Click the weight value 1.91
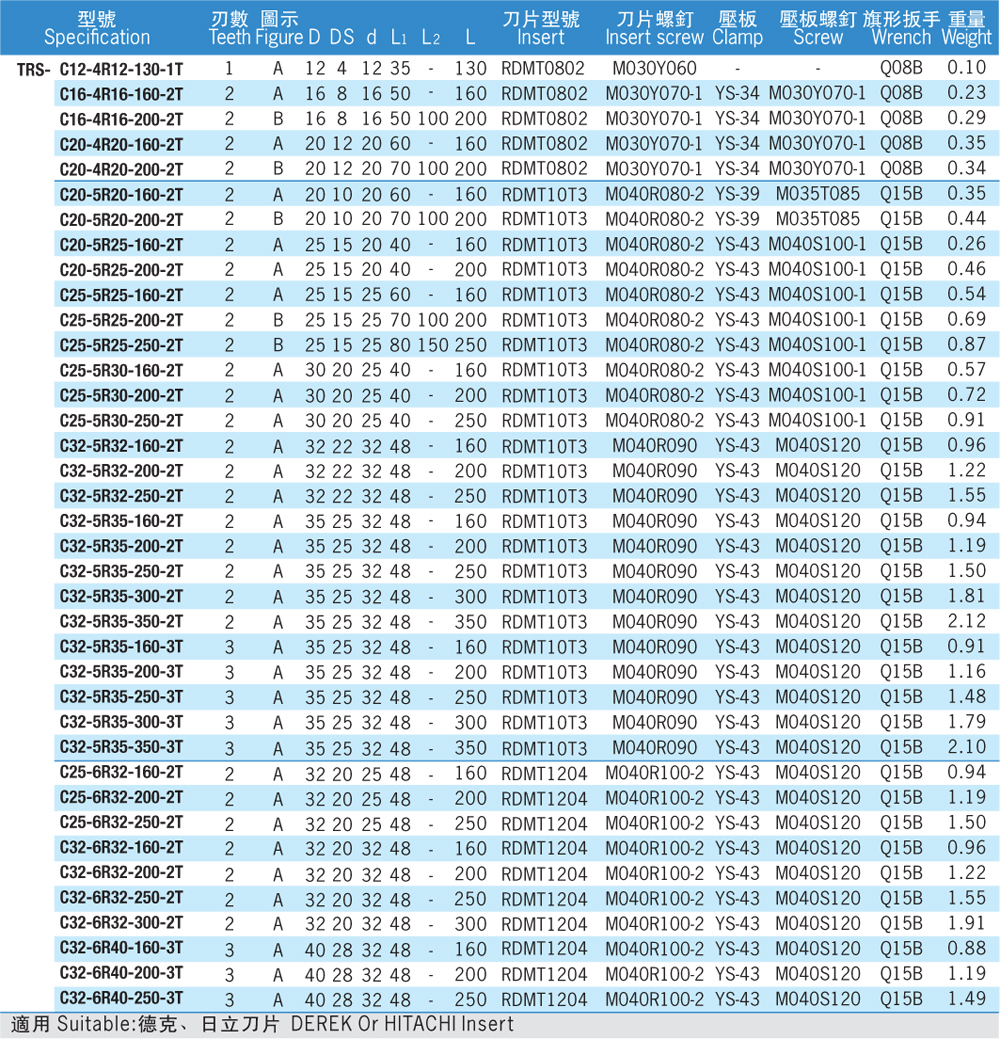This screenshot has height=1039, width=1000. pyautogui.click(x=965, y=923)
